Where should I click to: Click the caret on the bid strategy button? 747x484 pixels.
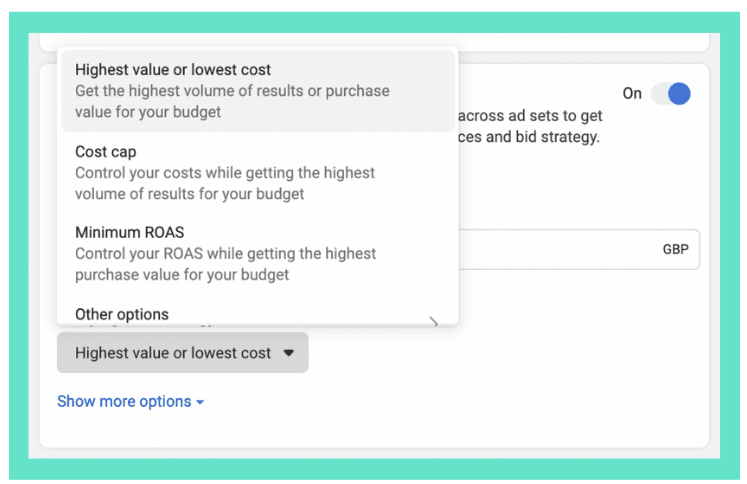(x=288, y=353)
